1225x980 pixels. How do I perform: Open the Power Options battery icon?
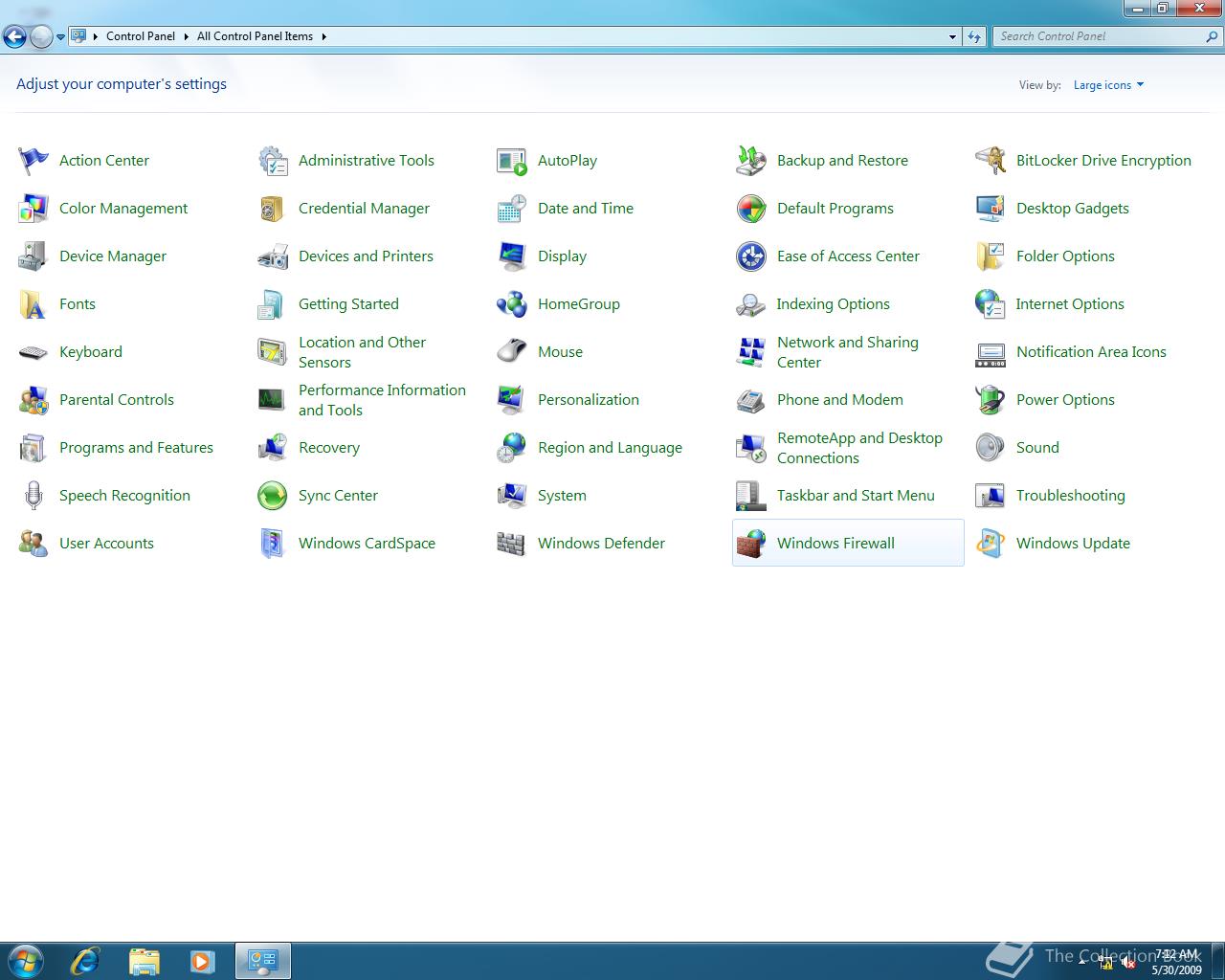pos(991,400)
